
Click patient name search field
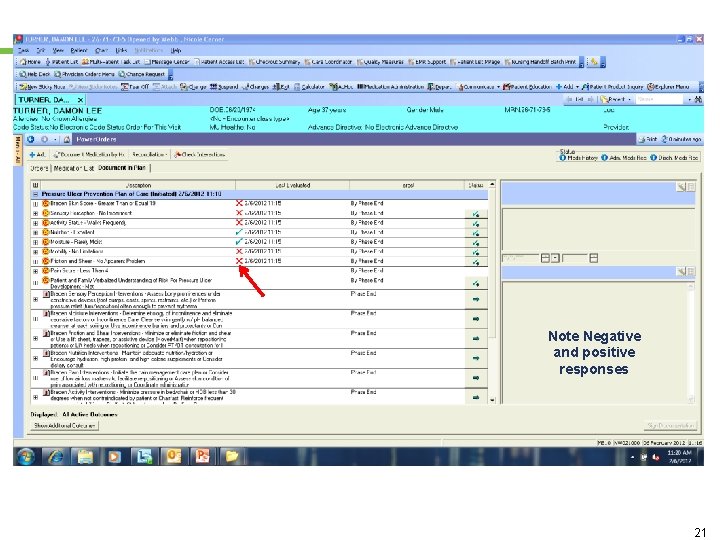(x=661, y=99)
